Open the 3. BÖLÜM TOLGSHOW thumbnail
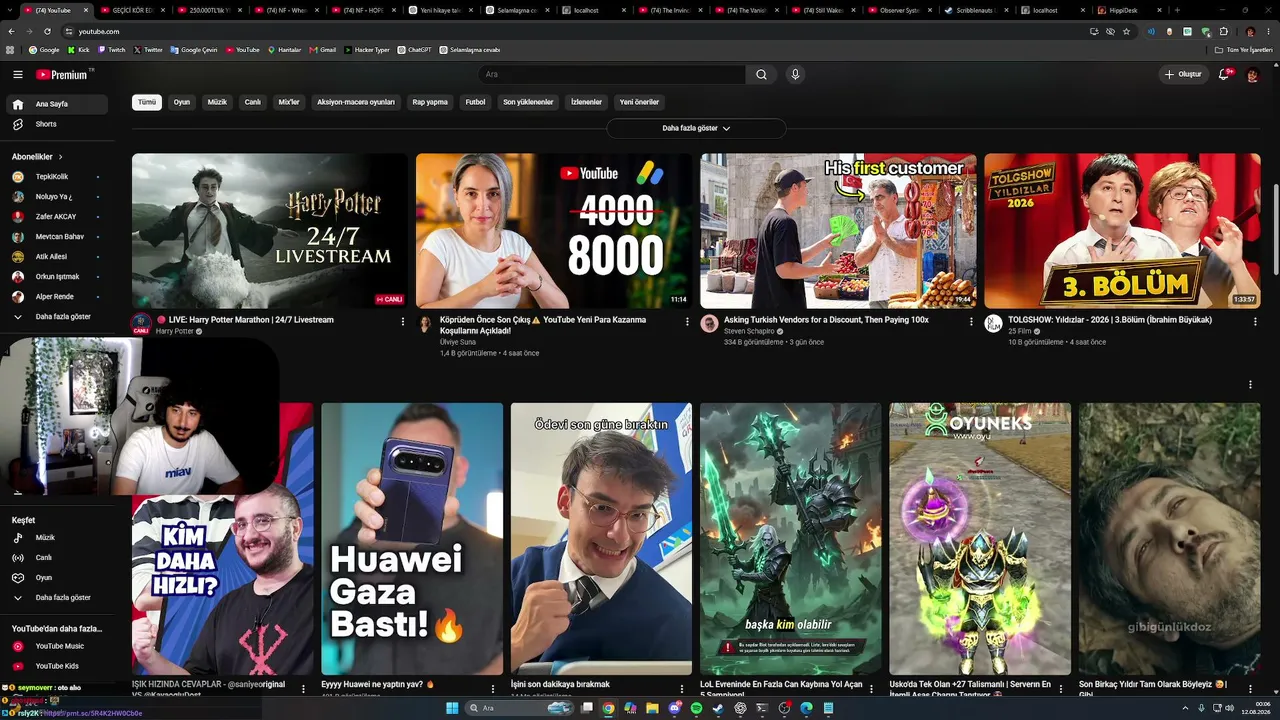This screenshot has height=720, width=1280. point(1122,231)
